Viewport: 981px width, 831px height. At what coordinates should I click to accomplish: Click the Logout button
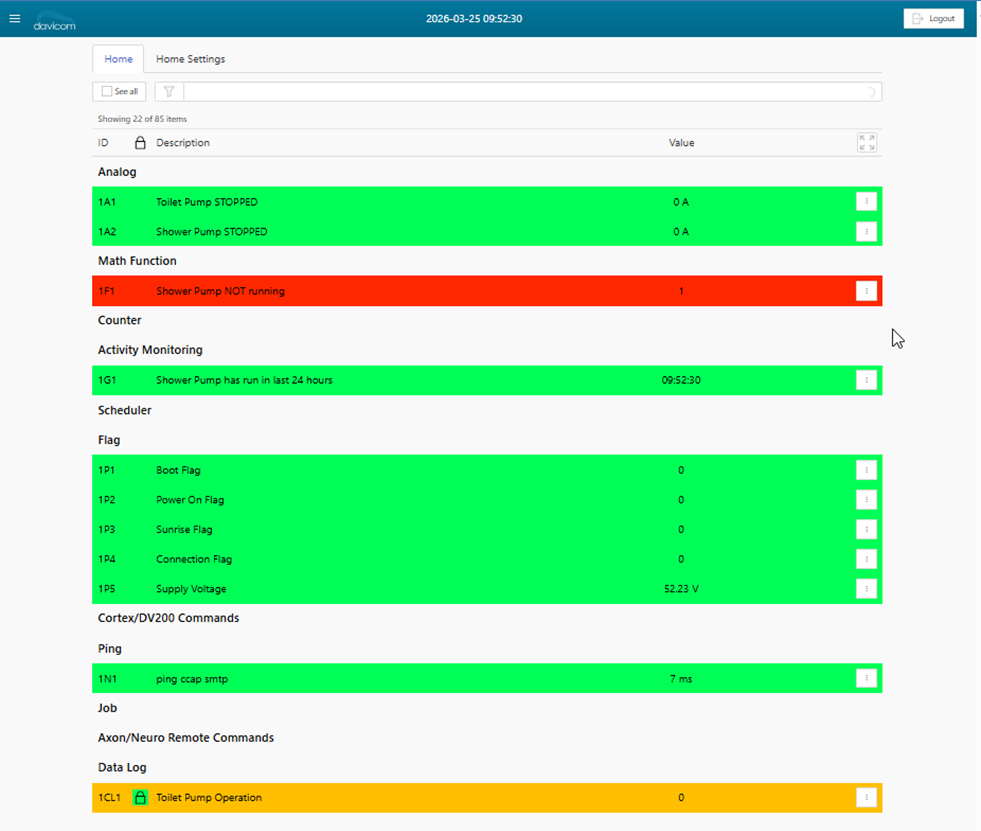(x=933, y=19)
